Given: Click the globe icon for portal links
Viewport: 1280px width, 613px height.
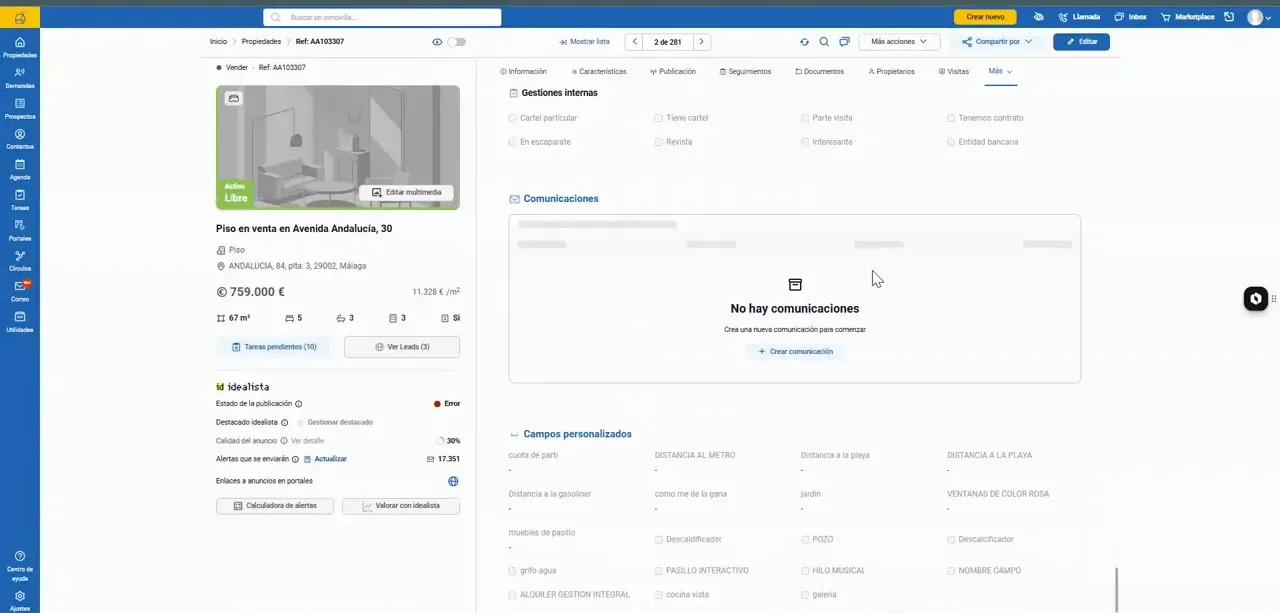Looking at the screenshot, I should pyautogui.click(x=453, y=481).
